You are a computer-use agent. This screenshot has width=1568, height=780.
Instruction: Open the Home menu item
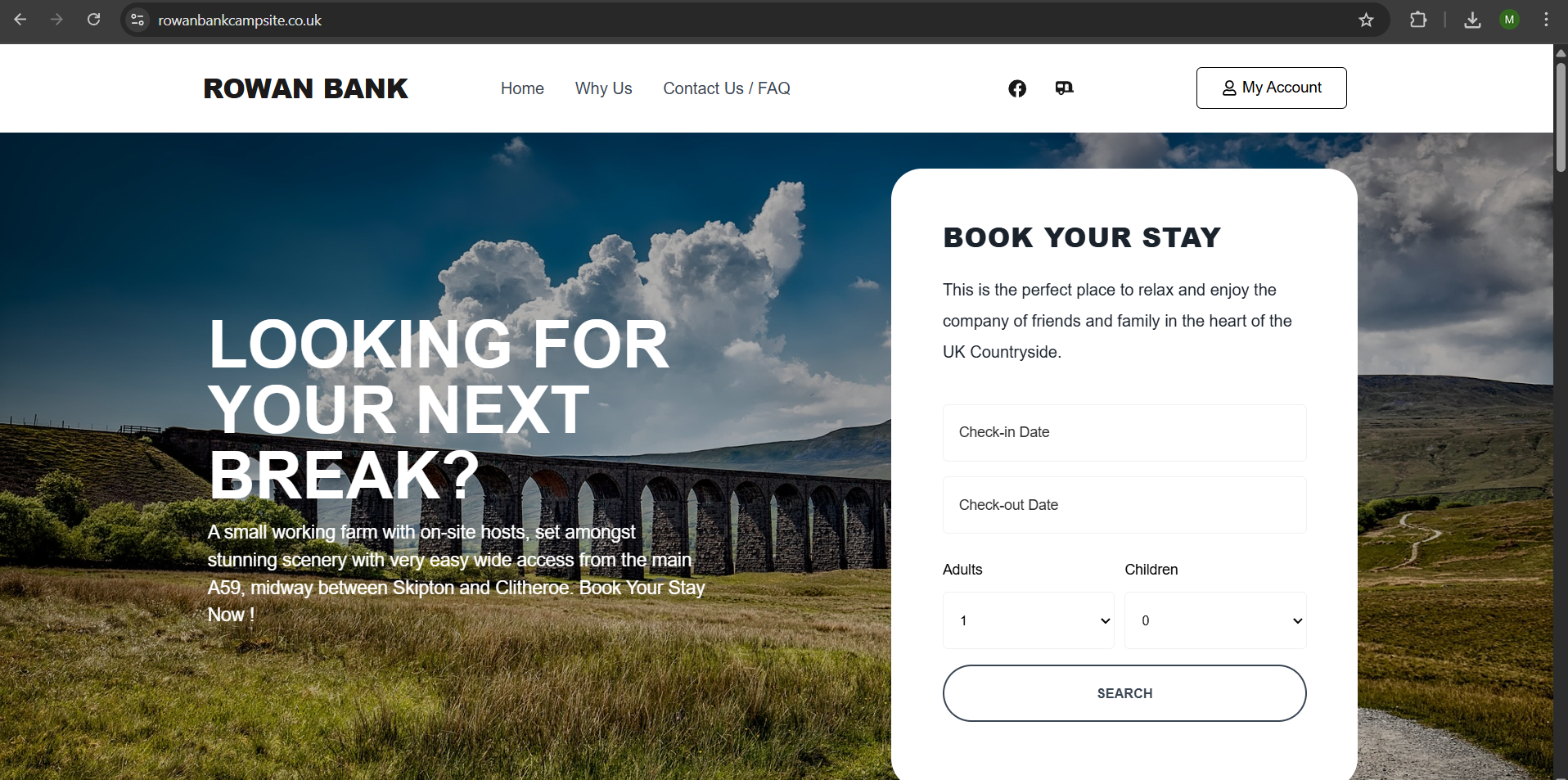tap(522, 88)
